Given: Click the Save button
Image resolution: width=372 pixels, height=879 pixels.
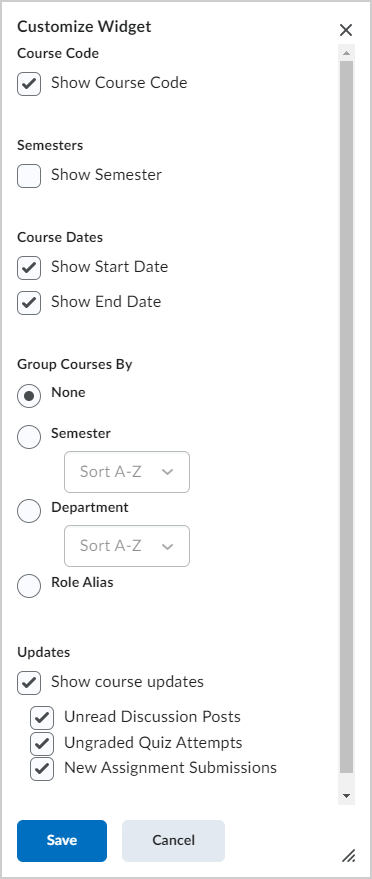Looking at the screenshot, I should pyautogui.click(x=62, y=841).
